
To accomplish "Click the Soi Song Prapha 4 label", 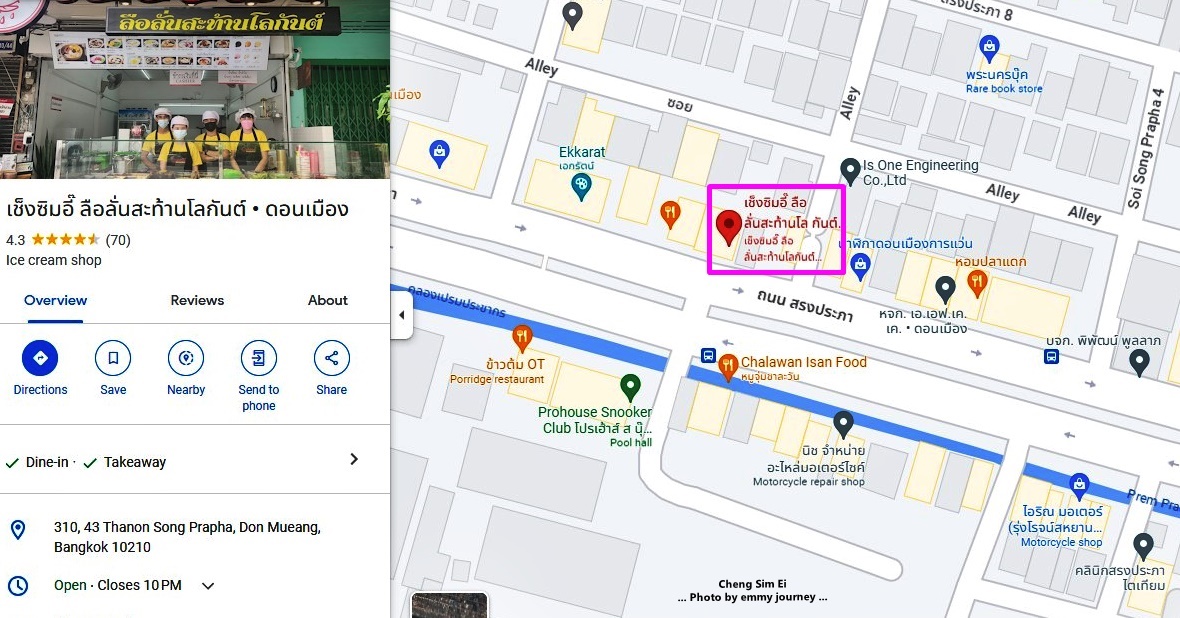I will click(1146, 149).
